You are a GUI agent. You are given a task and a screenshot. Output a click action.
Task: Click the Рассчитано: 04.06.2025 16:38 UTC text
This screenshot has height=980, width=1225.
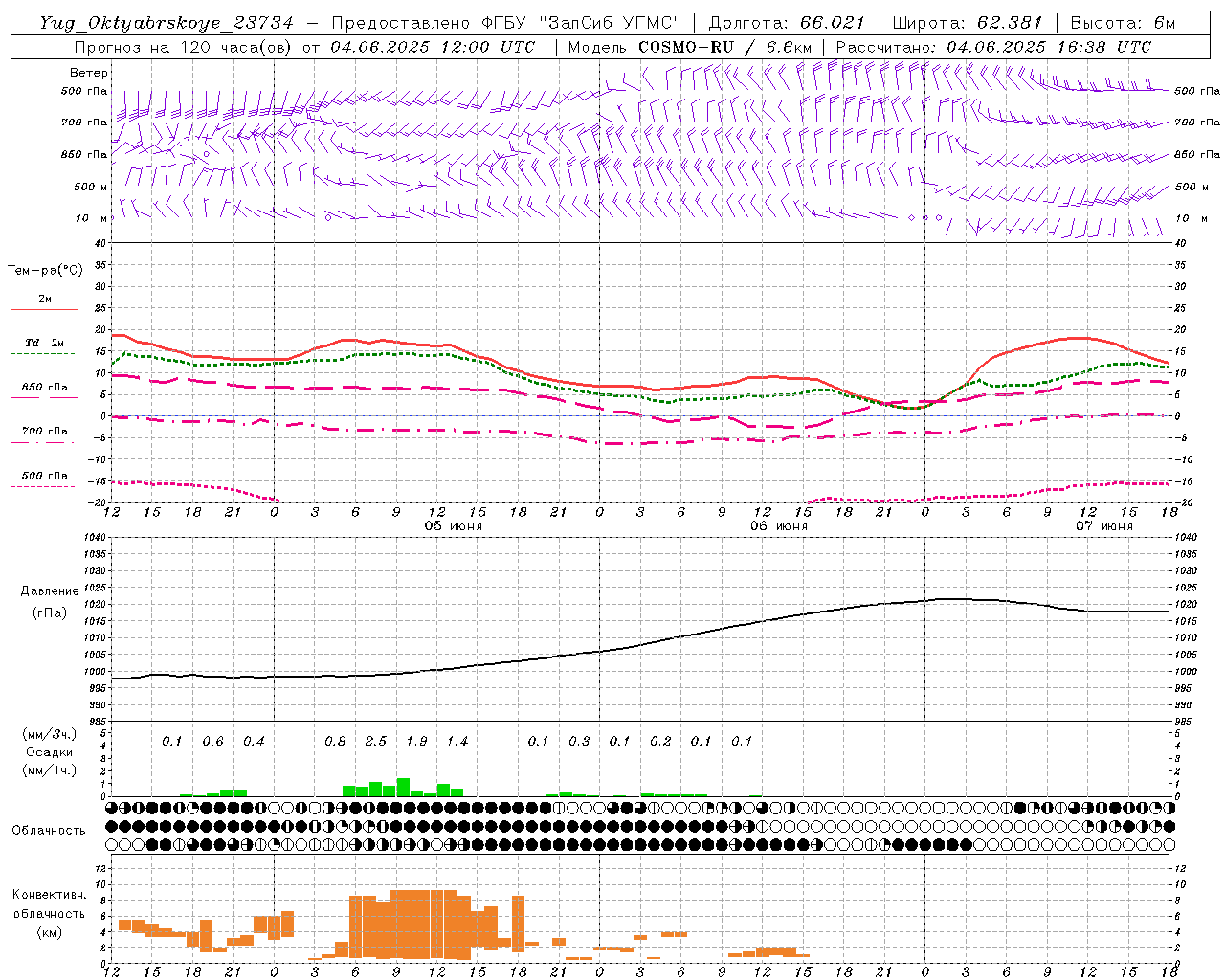click(993, 47)
